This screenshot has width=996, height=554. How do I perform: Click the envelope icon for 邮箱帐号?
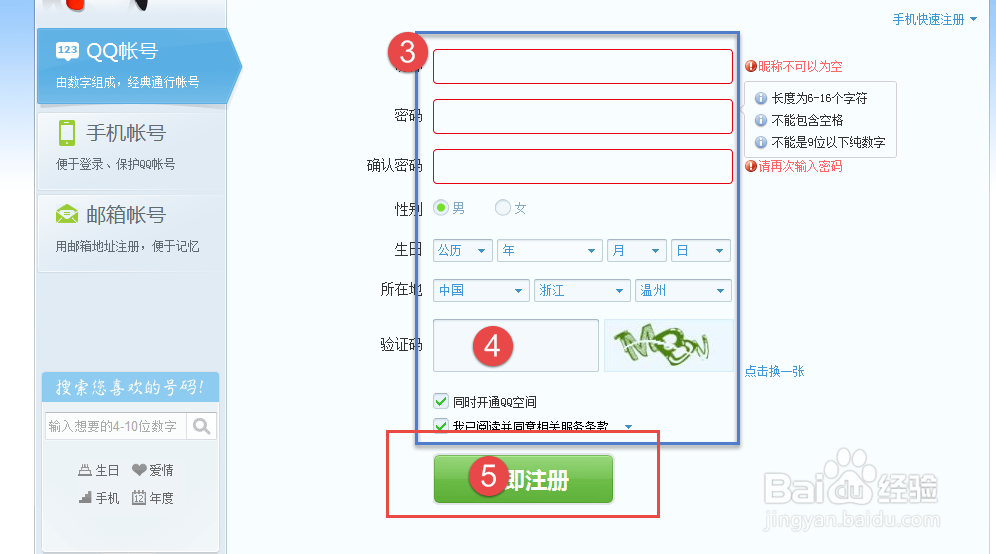click(67, 215)
